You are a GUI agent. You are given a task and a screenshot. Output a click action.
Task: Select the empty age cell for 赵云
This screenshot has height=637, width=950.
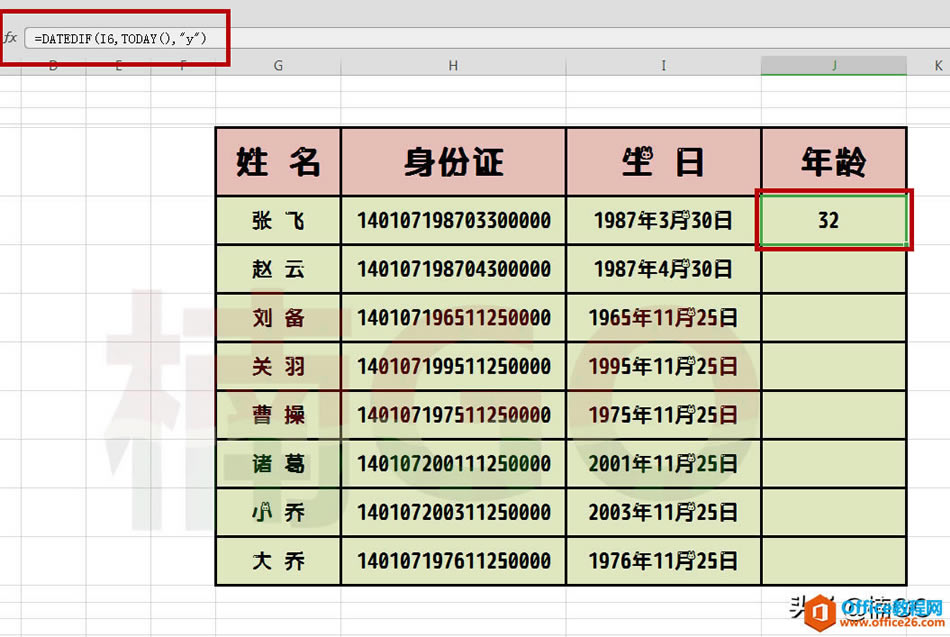point(834,269)
